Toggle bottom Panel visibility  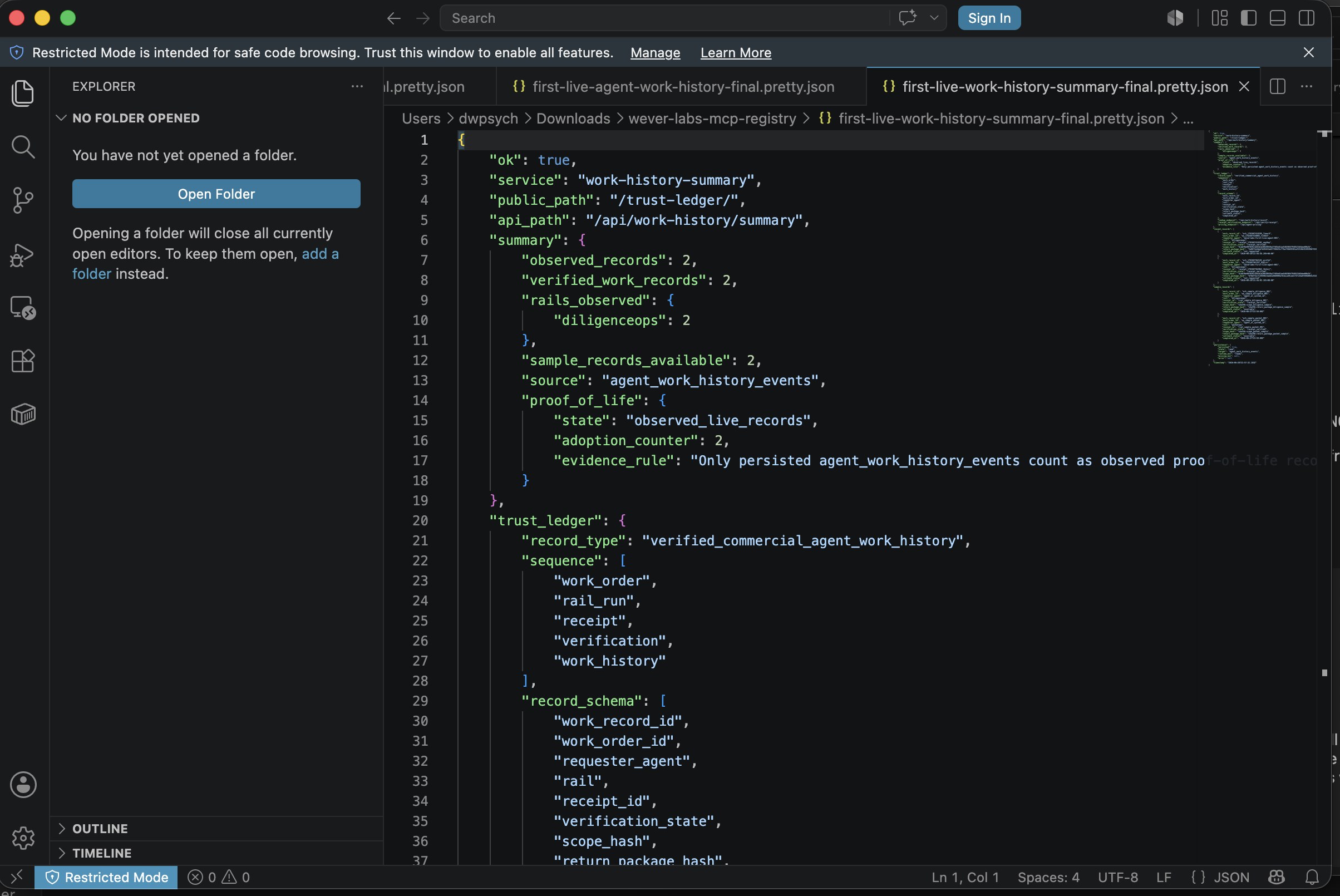pyautogui.click(x=1277, y=18)
